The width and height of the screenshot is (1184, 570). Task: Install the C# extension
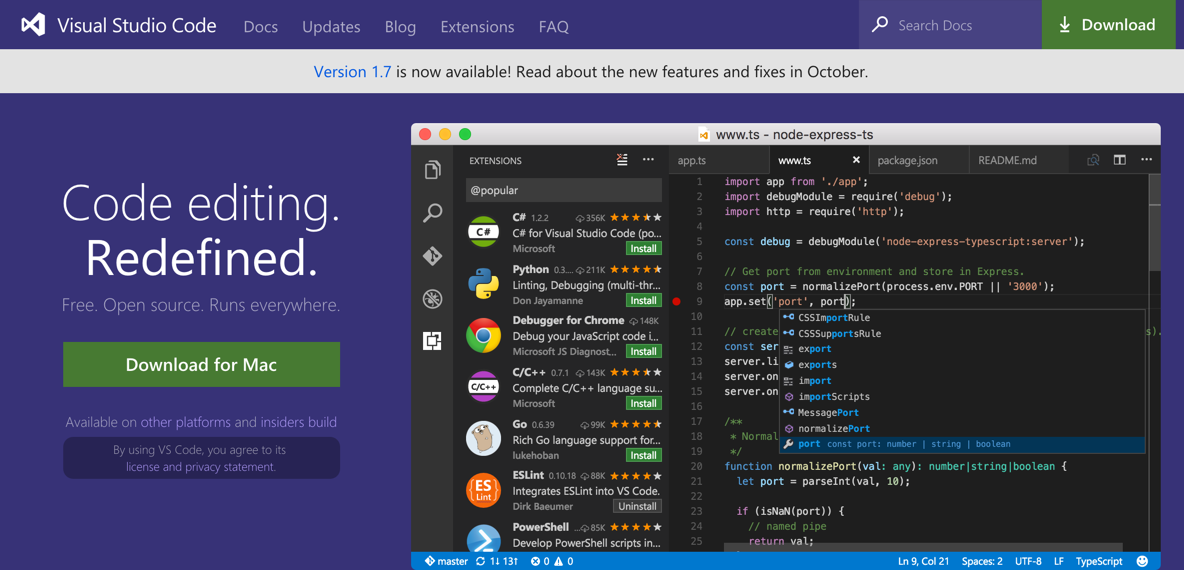643,248
